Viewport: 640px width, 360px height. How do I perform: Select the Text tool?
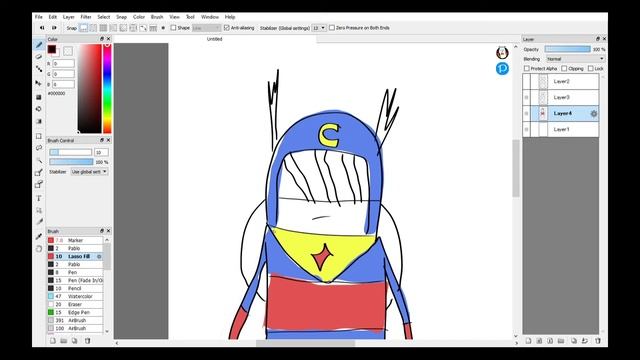[39, 198]
